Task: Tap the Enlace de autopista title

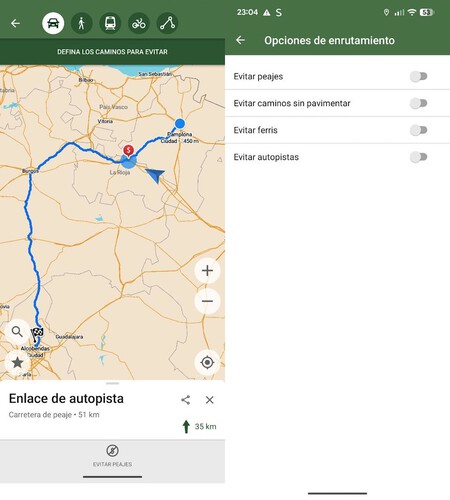Action: click(66, 399)
